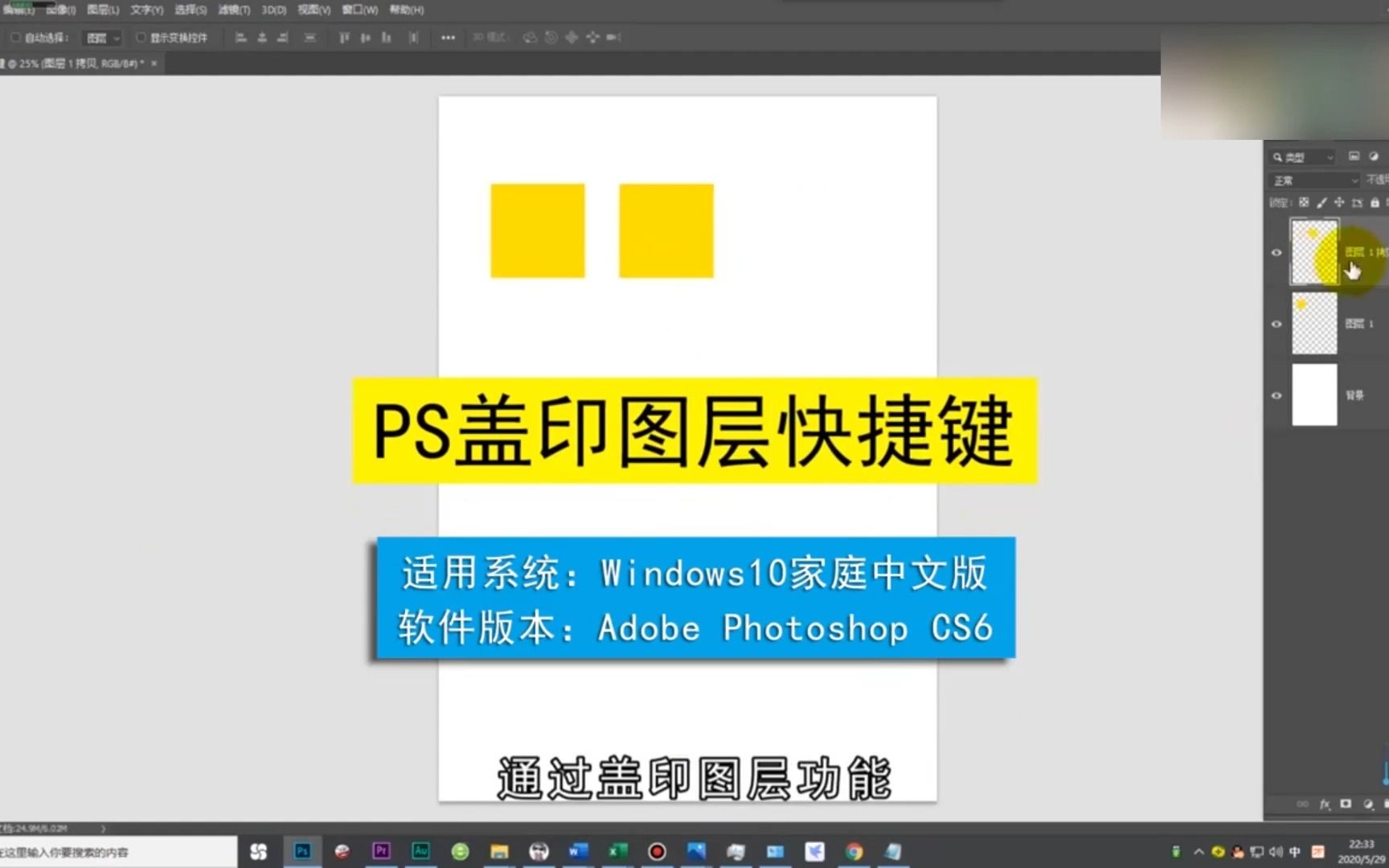
Task: Click the align right edges icon
Action: [282, 38]
